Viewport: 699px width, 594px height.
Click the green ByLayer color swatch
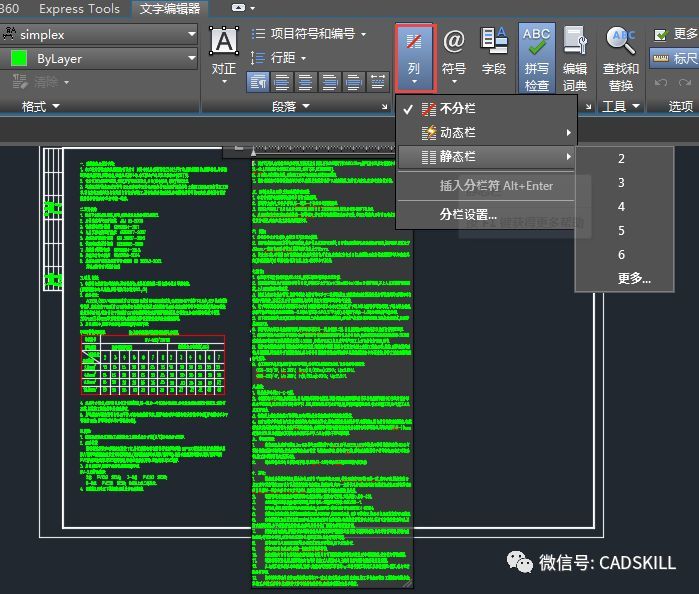tap(18, 58)
